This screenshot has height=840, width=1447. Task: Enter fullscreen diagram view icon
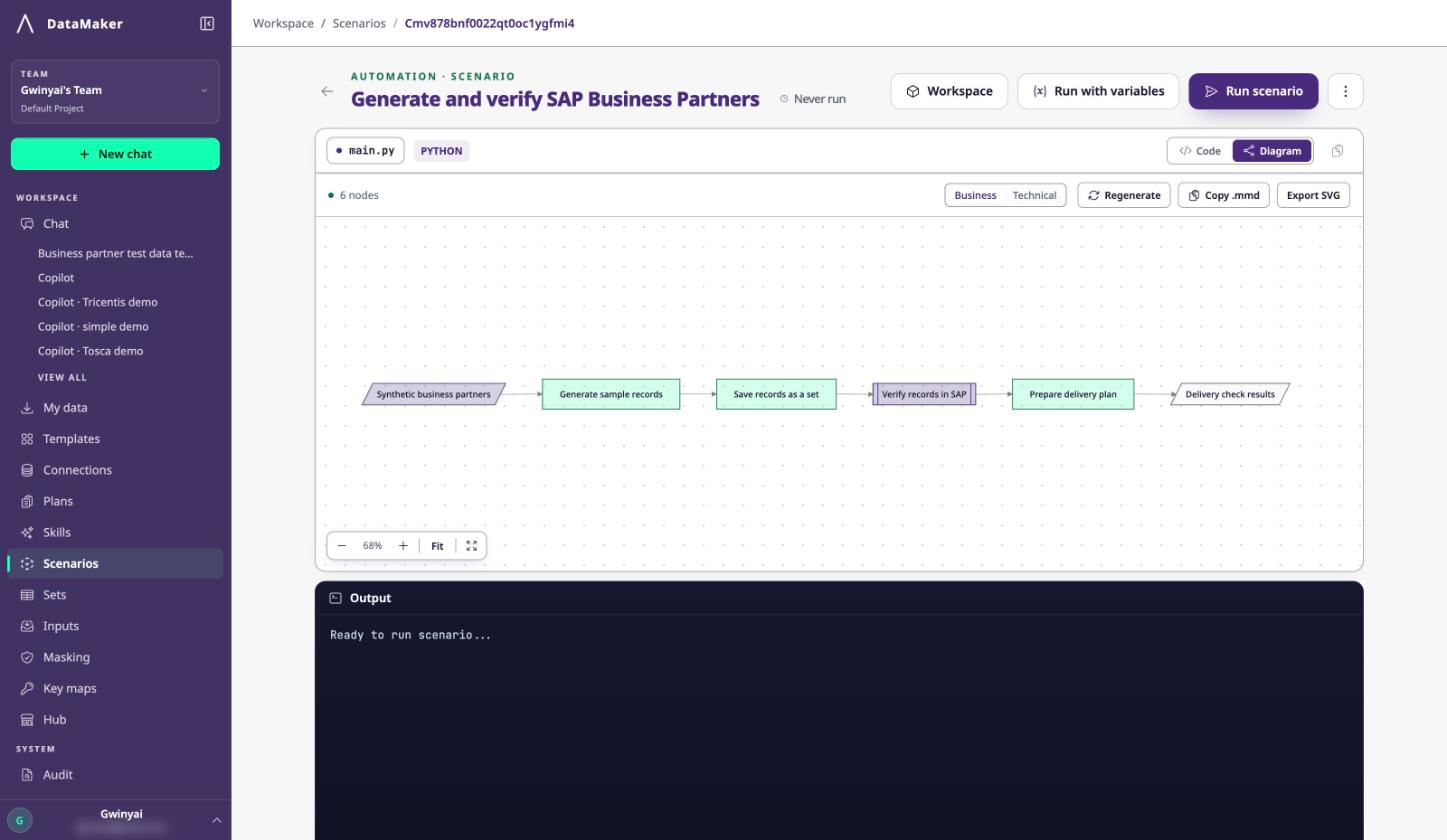(472, 546)
